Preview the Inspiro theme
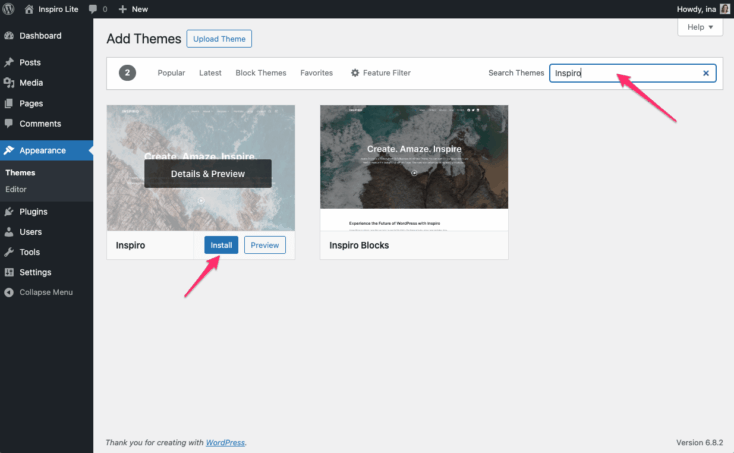Viewport: 734px width, 453px height. pos(264,245)
